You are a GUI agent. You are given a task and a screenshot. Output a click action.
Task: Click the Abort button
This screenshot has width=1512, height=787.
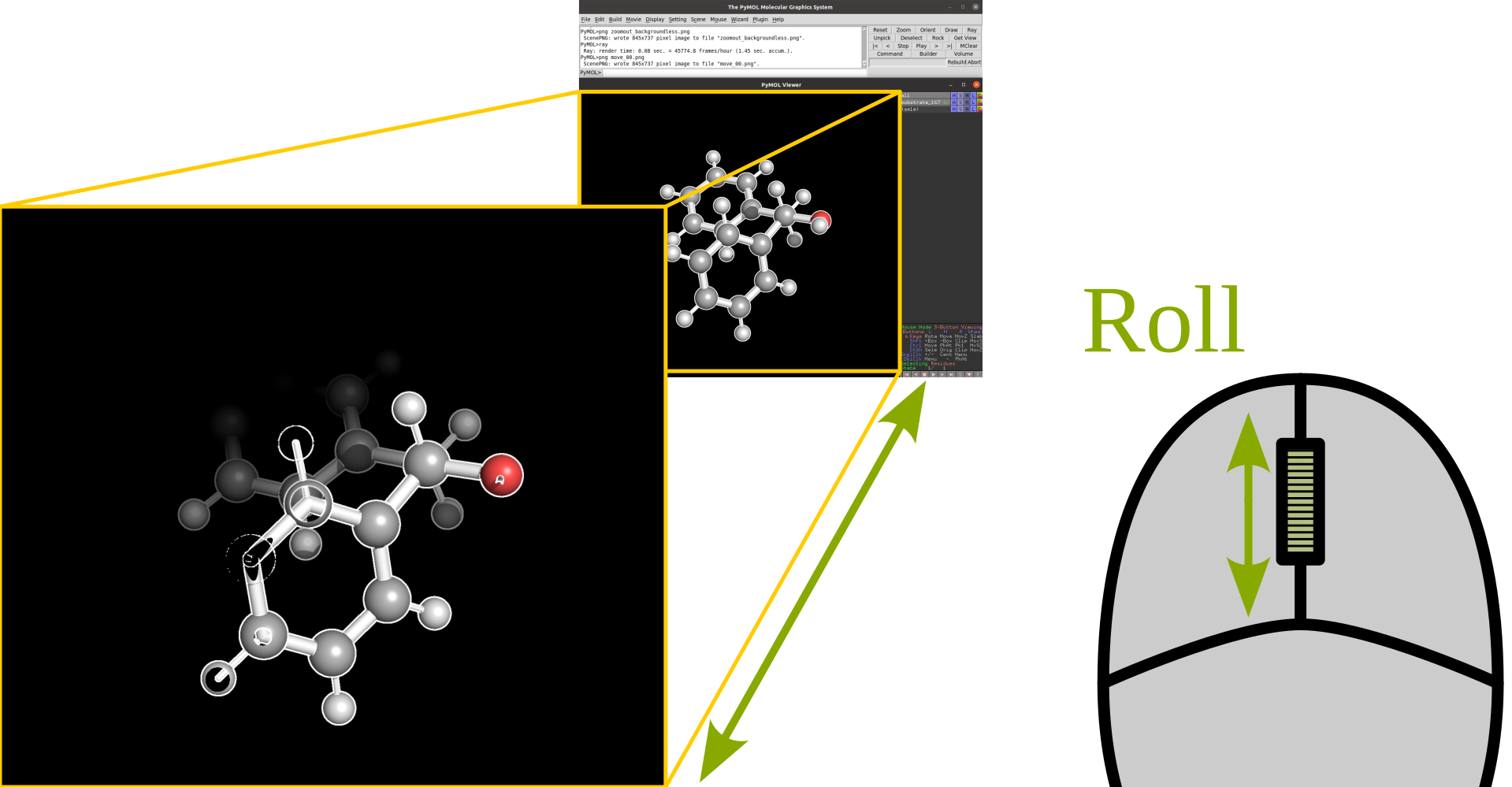(x=975, y=62)
